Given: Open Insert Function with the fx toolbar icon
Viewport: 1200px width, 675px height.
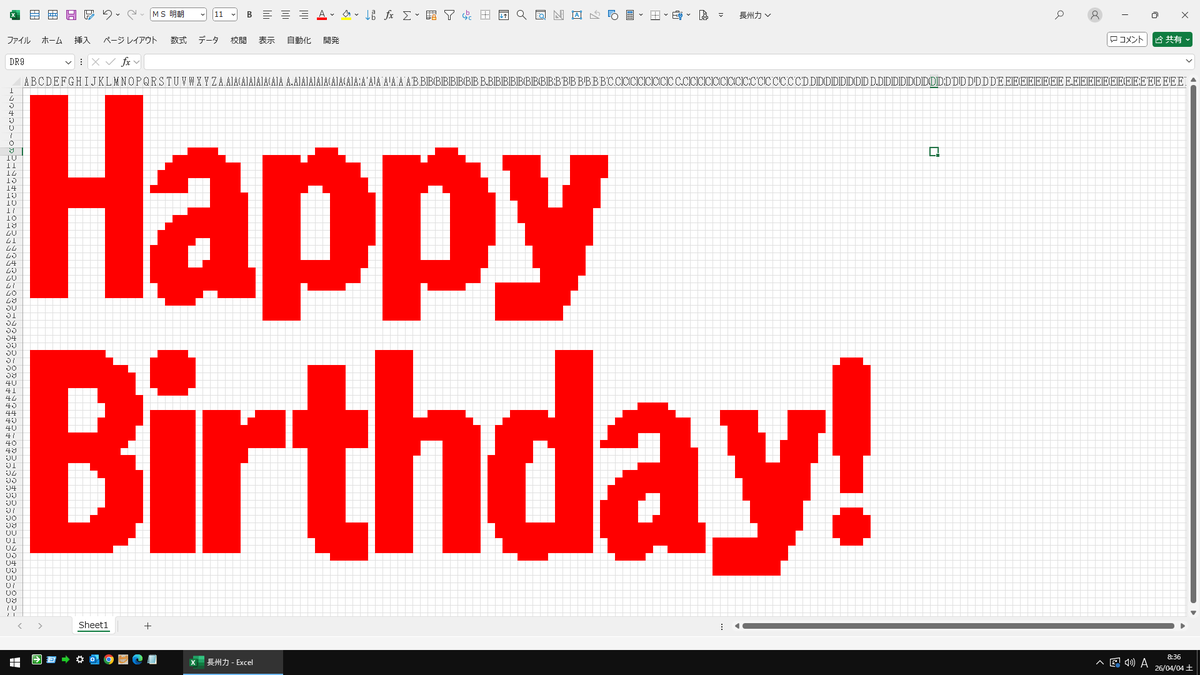Looking at the screenshot, I should coord(389,15).
